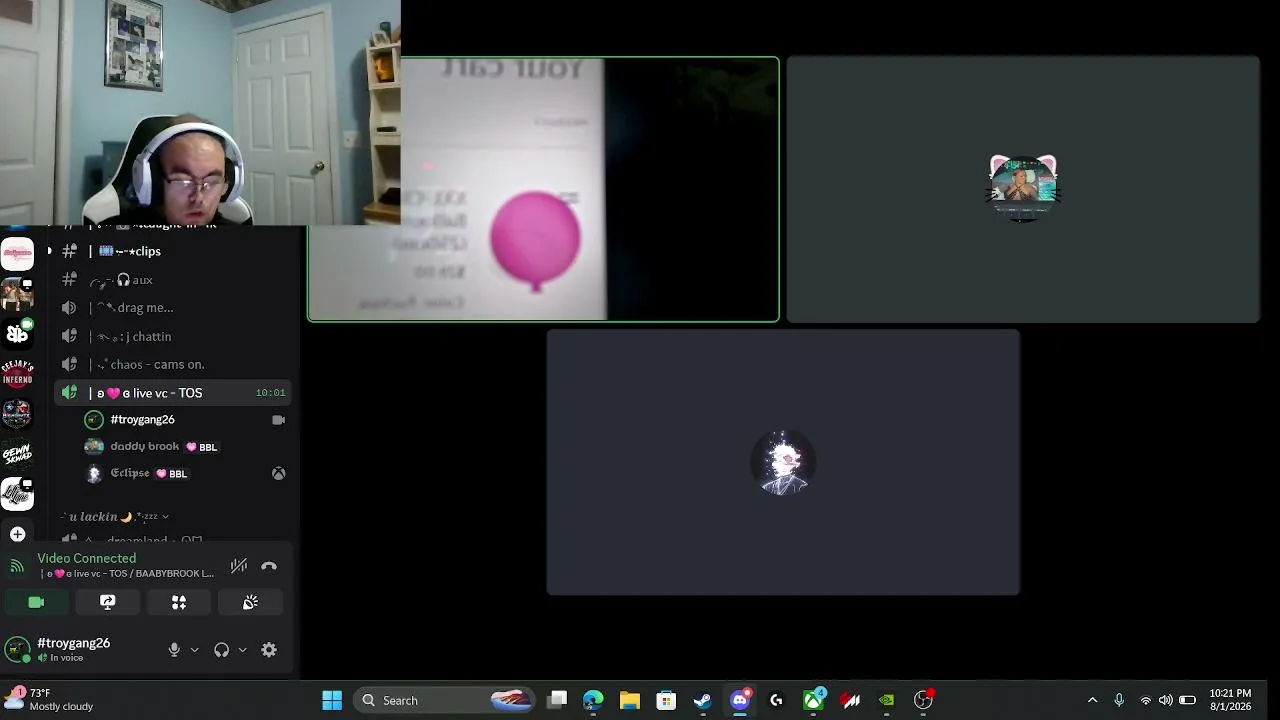Screen dimensions: 1280x720
Task: Open the clock and date panel
Action: point(1230,700)
